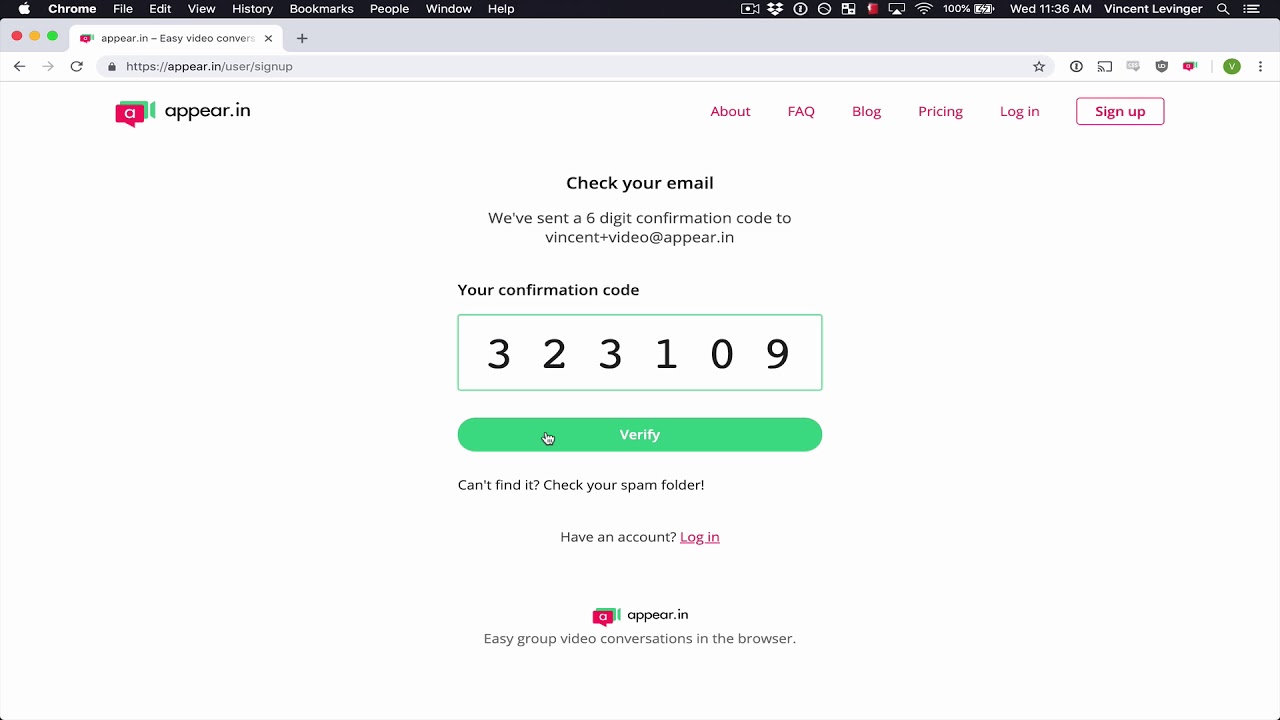
Task: Go back using browser back arrow
Action: (20, 66)
